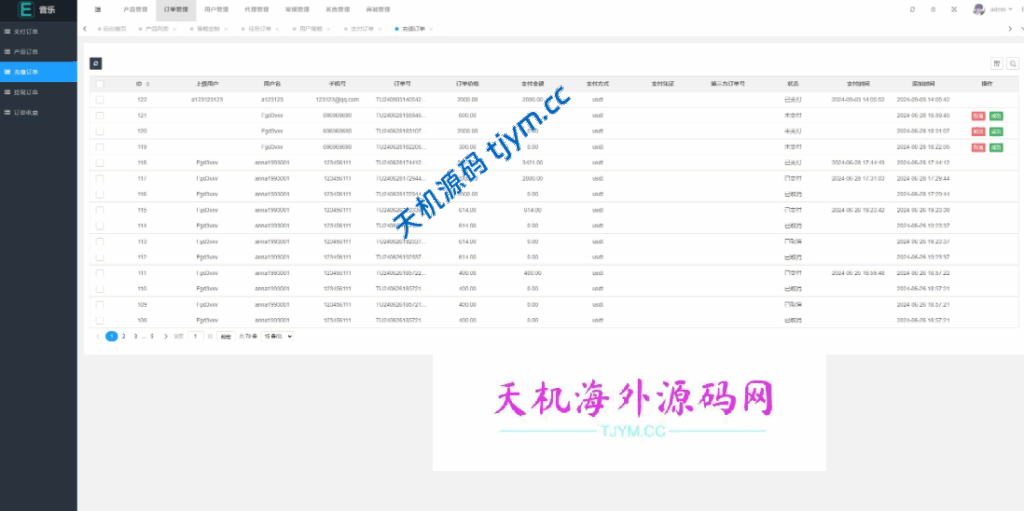This screenshot has width=1024, height=511.
Task: Open the rows-per-page dropdown in pagination
Action: (277, 337)
